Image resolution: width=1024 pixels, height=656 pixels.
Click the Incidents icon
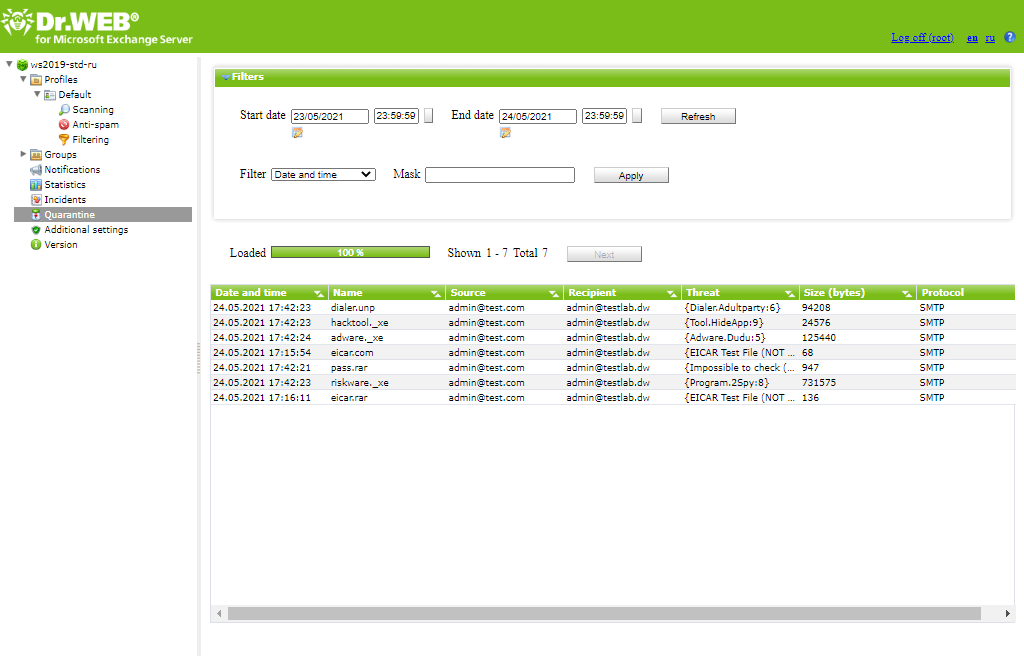(x=37, y=200)
